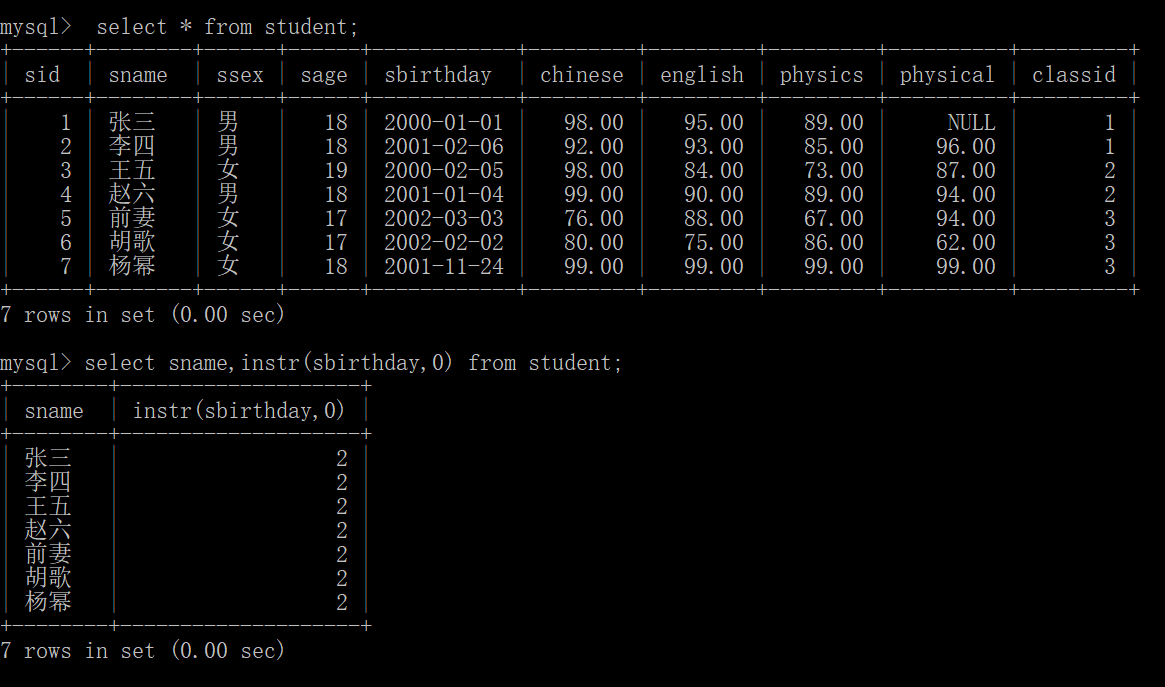1165x687 pixels.
Task: Click 赵六 in the instr result table
Action: click(48, 530)
